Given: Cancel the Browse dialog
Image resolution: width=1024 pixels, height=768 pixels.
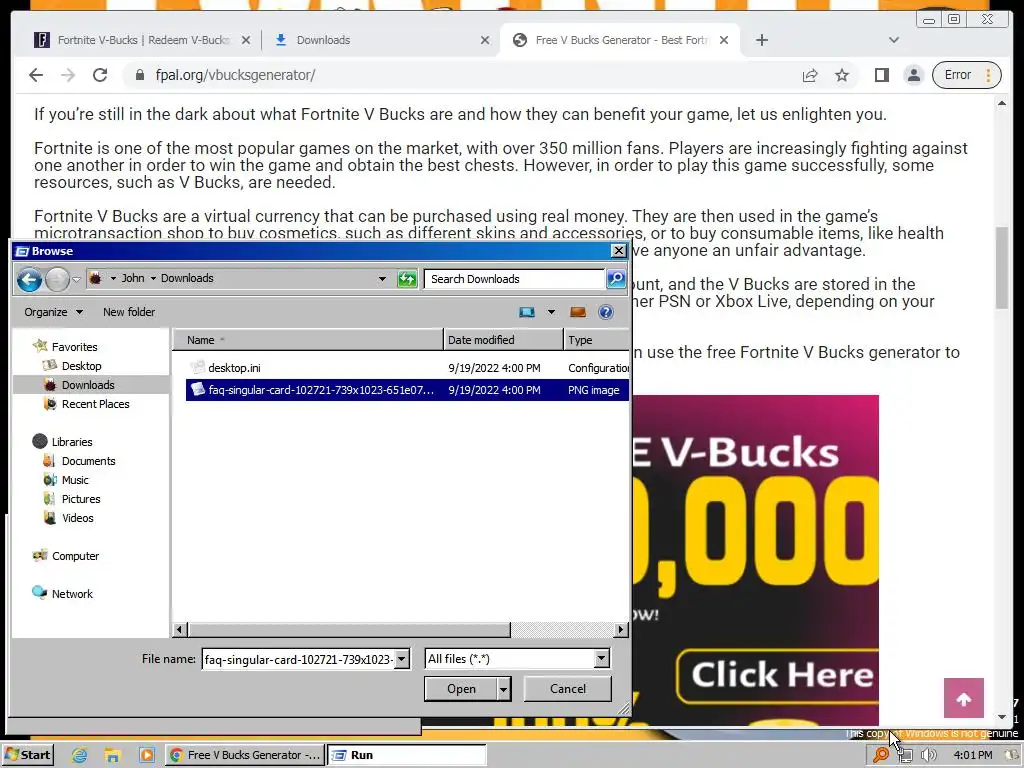Looking at the screenshot, I should pos(568,689).
